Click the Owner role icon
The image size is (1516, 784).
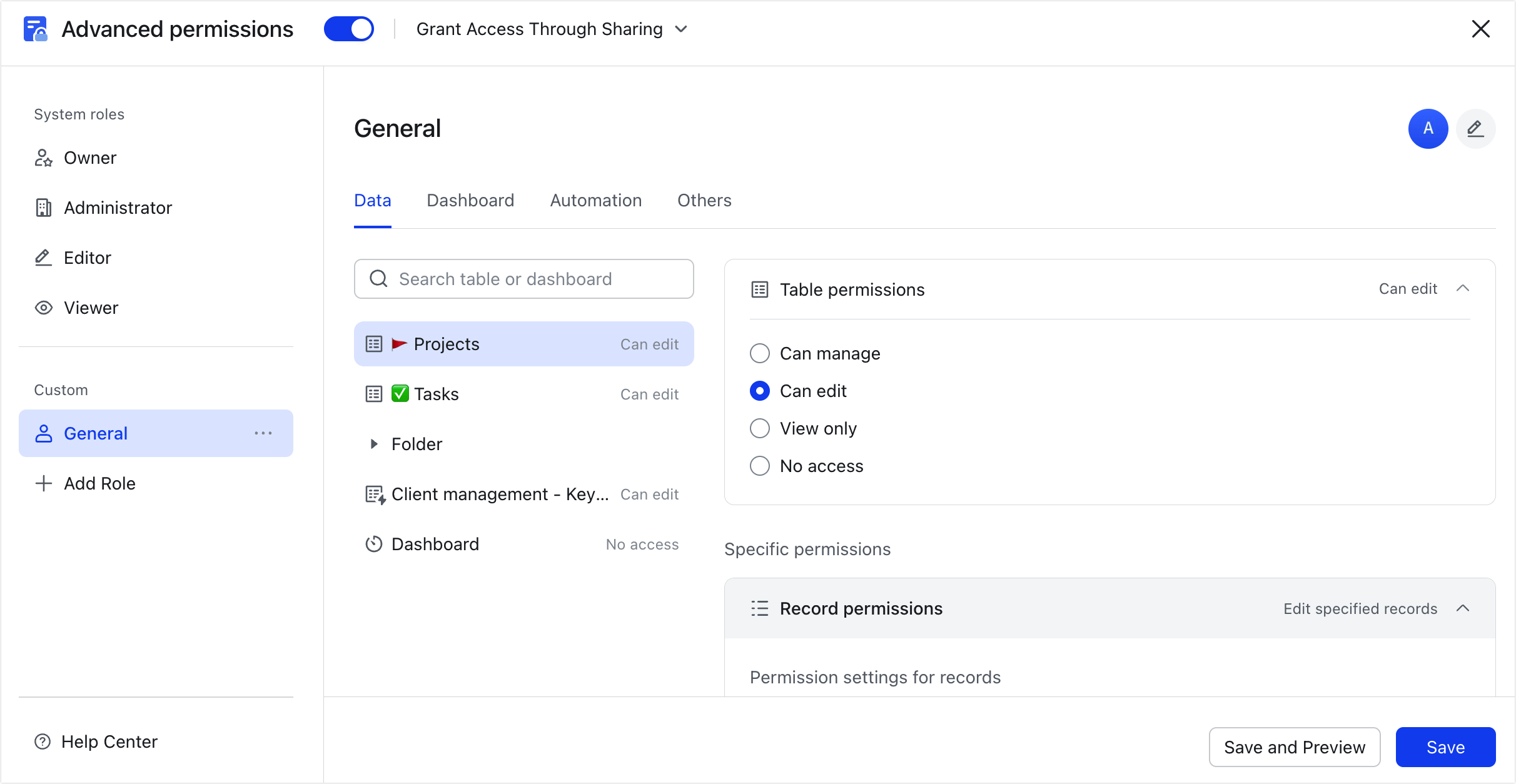(x=43, y=158)
